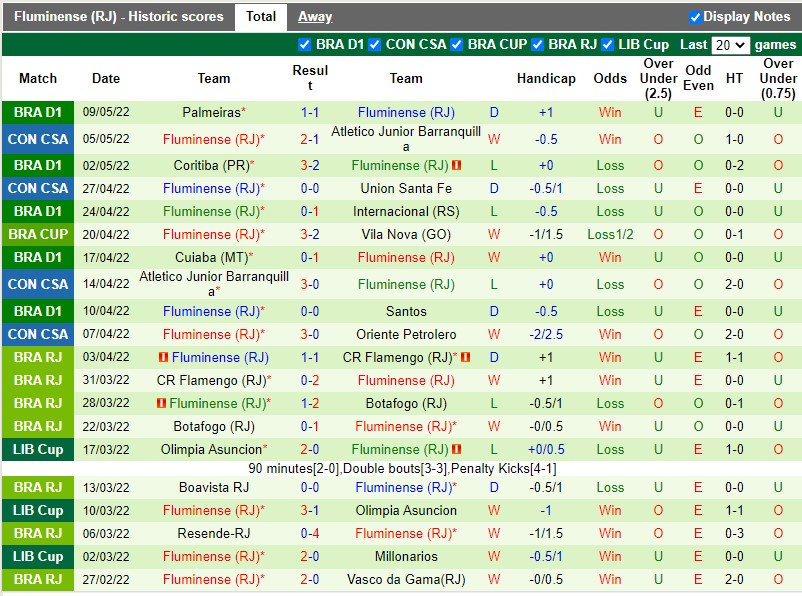This screenshot has width=802, height=596.
Task: Open Vila Nova (GO) team link
Action: tap(406, 234)
